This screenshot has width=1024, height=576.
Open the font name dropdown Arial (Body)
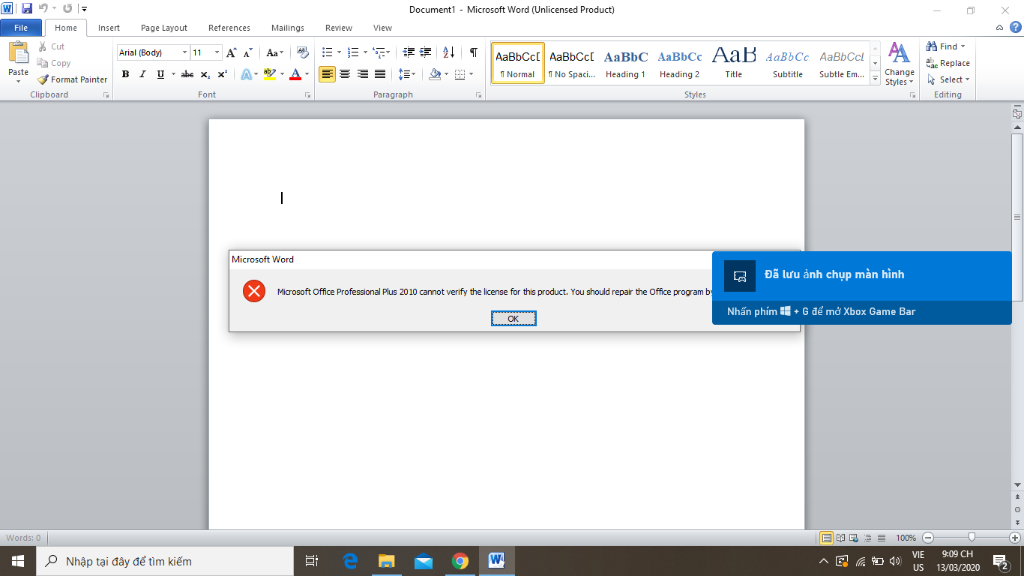point(184,53)
